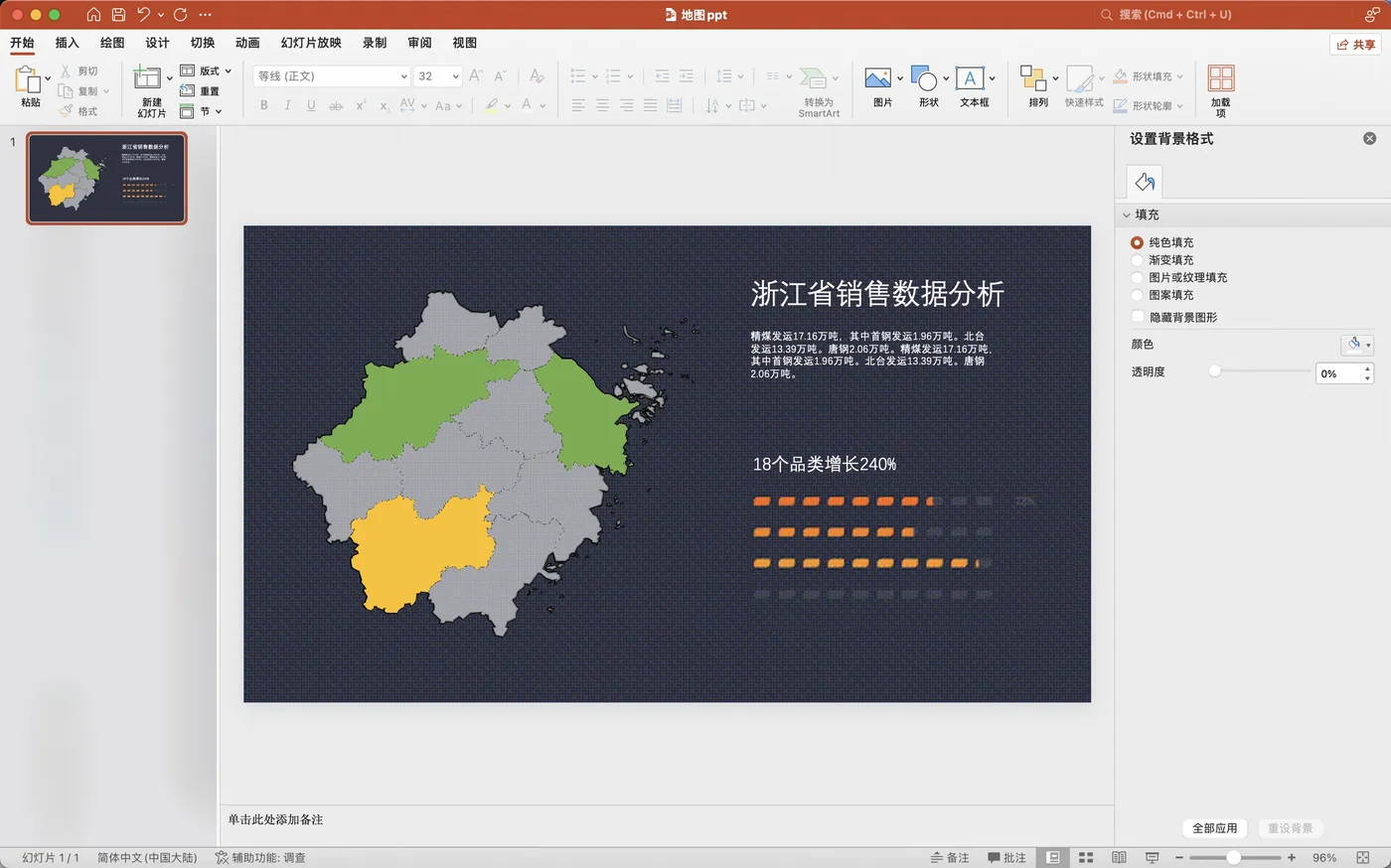Select the Fill bucket icon tab in Format pane
This screenshot has width=1391, height=868.
(1145, 182)
